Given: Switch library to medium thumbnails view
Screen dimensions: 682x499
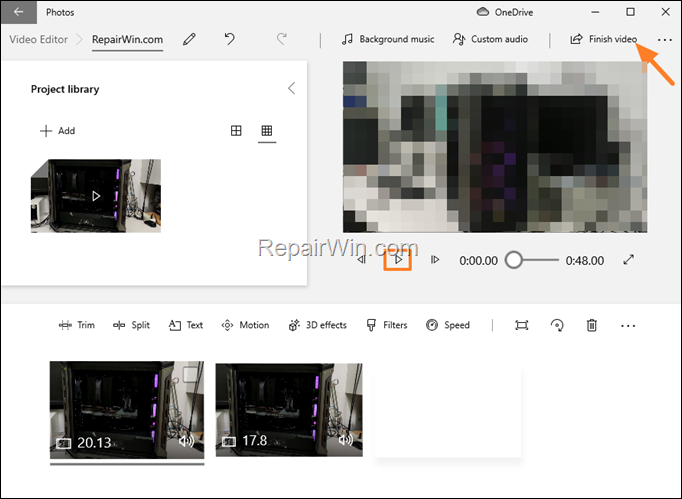Looking at the screenshot, I should (x=236, y=131).
